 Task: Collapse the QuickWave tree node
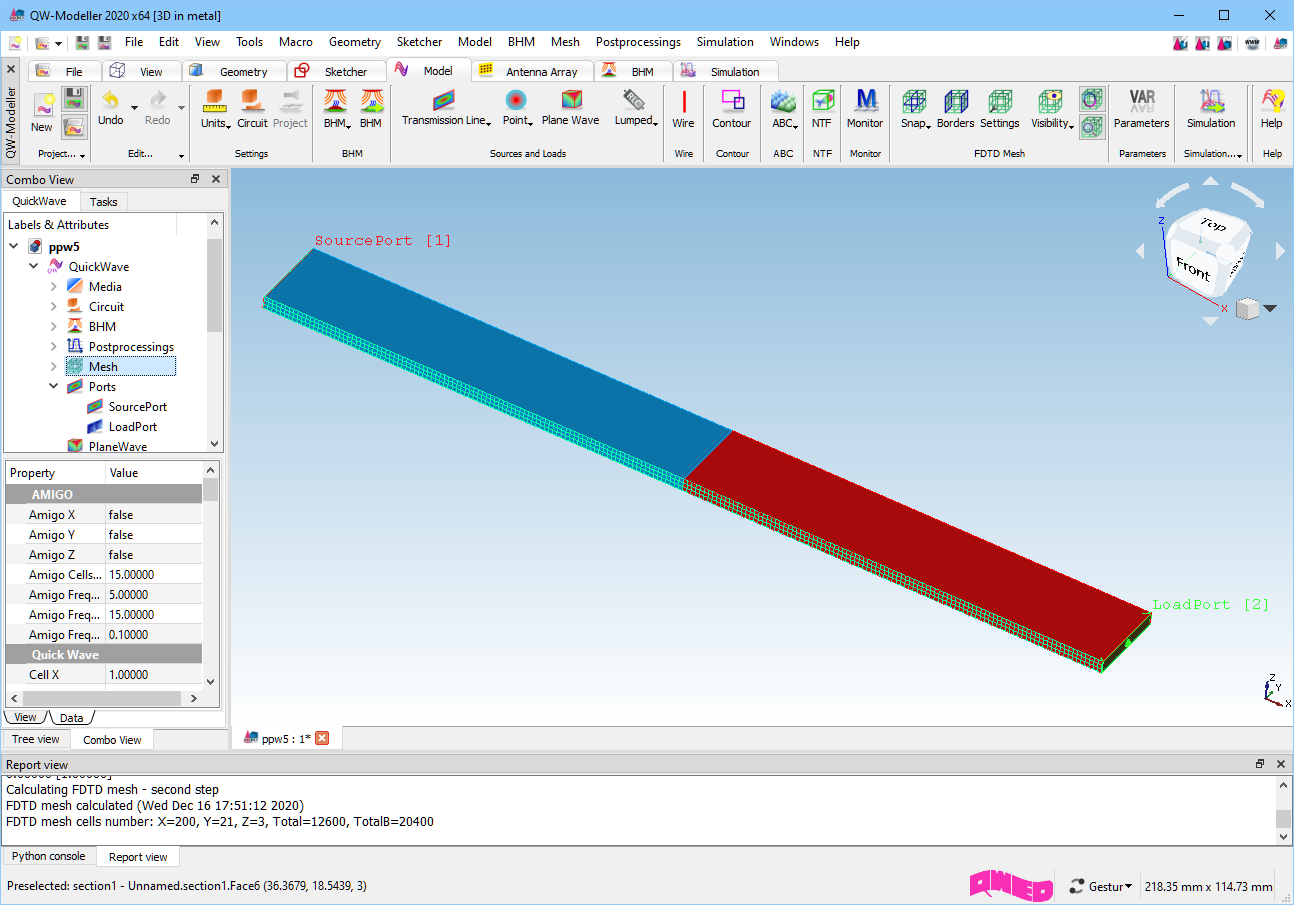[33, 267]
